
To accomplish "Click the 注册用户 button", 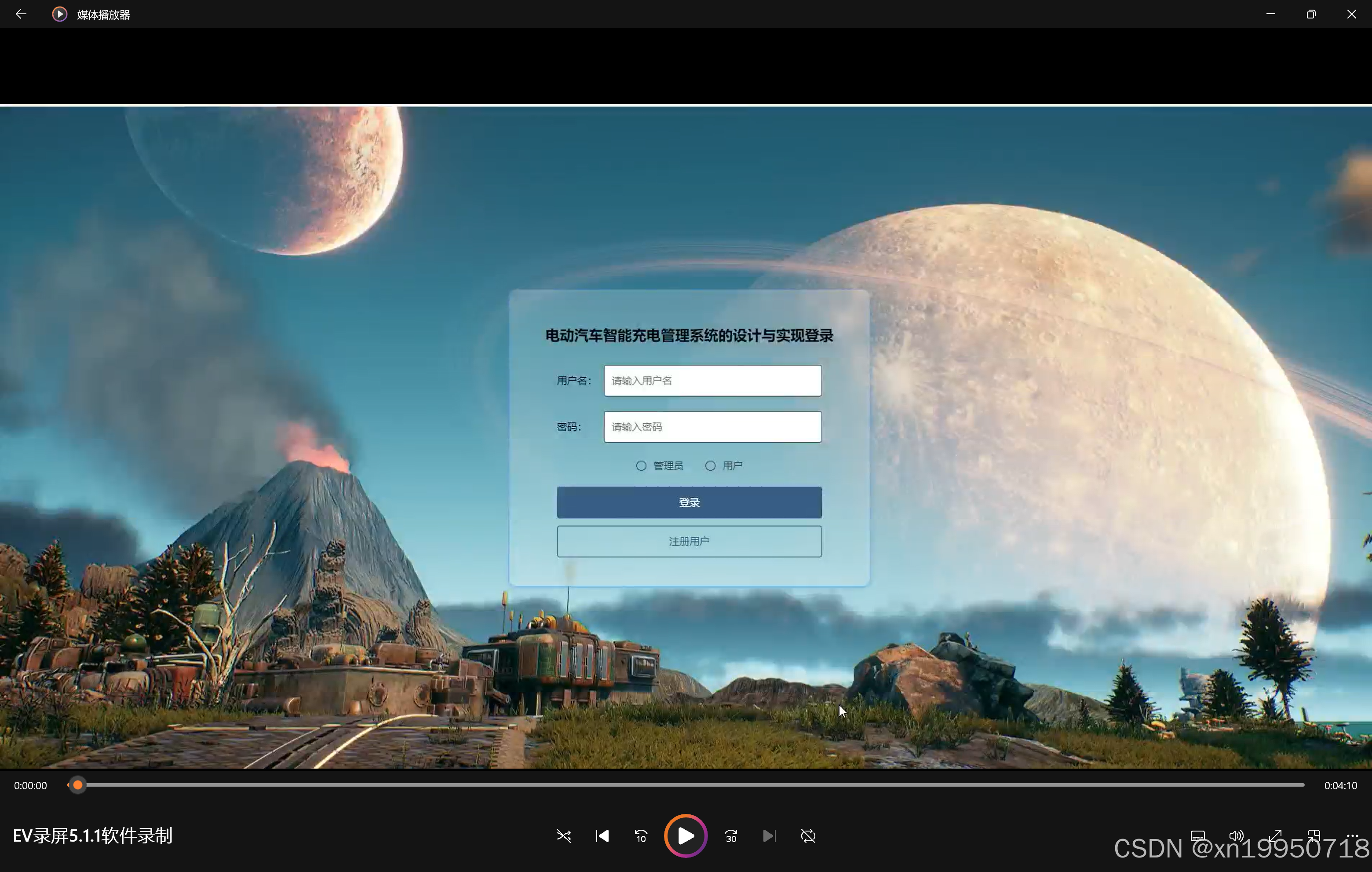I will (x=690, y=542).
